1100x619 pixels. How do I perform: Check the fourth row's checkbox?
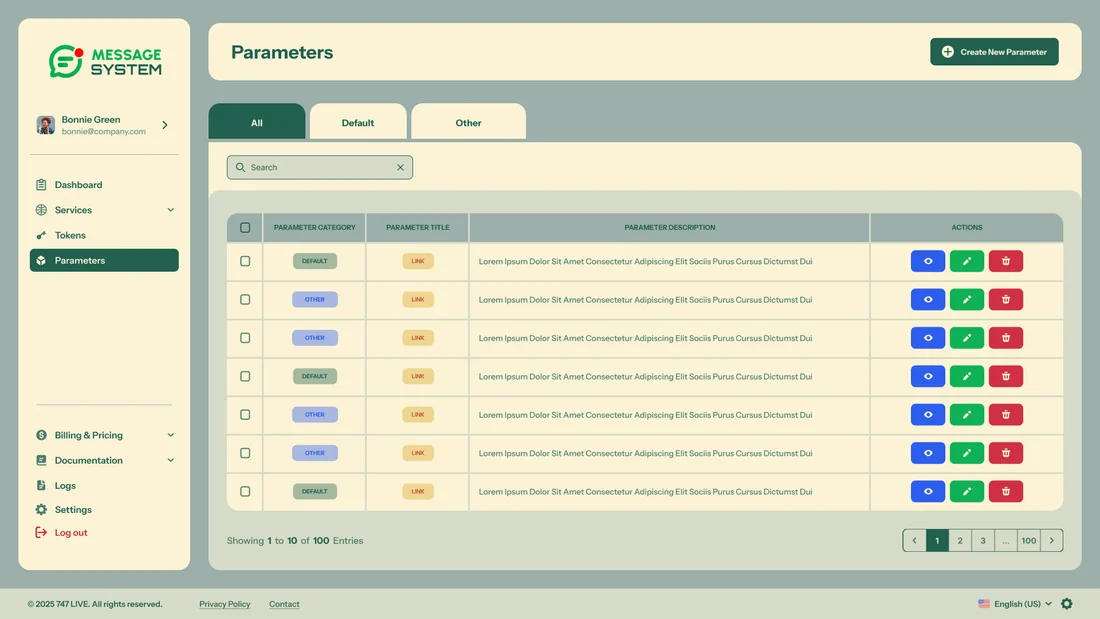(x=245, y=376)
